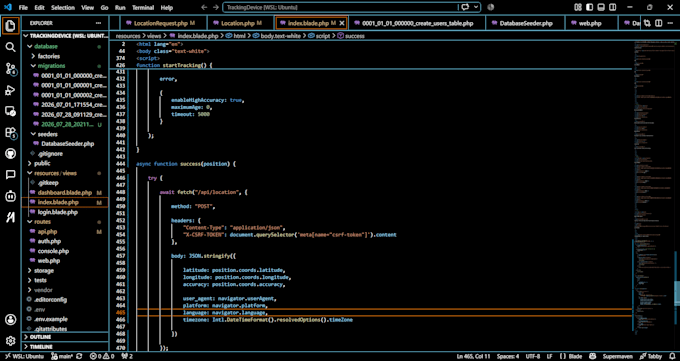
Task: Open the Help menu
Action: [167, 7]
